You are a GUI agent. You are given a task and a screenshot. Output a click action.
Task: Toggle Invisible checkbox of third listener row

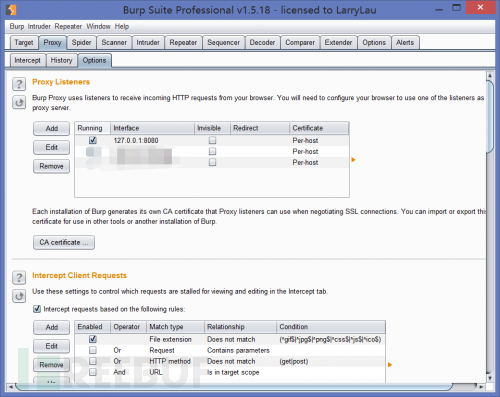pyautogui.click(x=212, y=162)
